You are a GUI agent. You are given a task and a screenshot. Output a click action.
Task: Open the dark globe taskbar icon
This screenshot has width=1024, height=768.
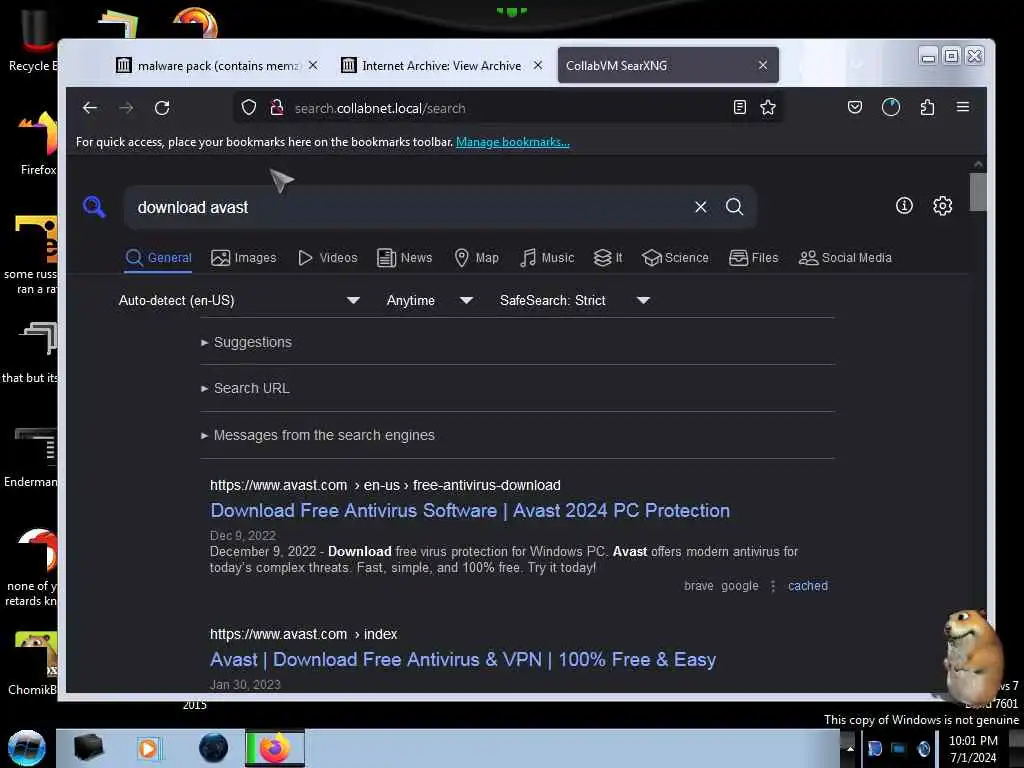tap(214, 748)
